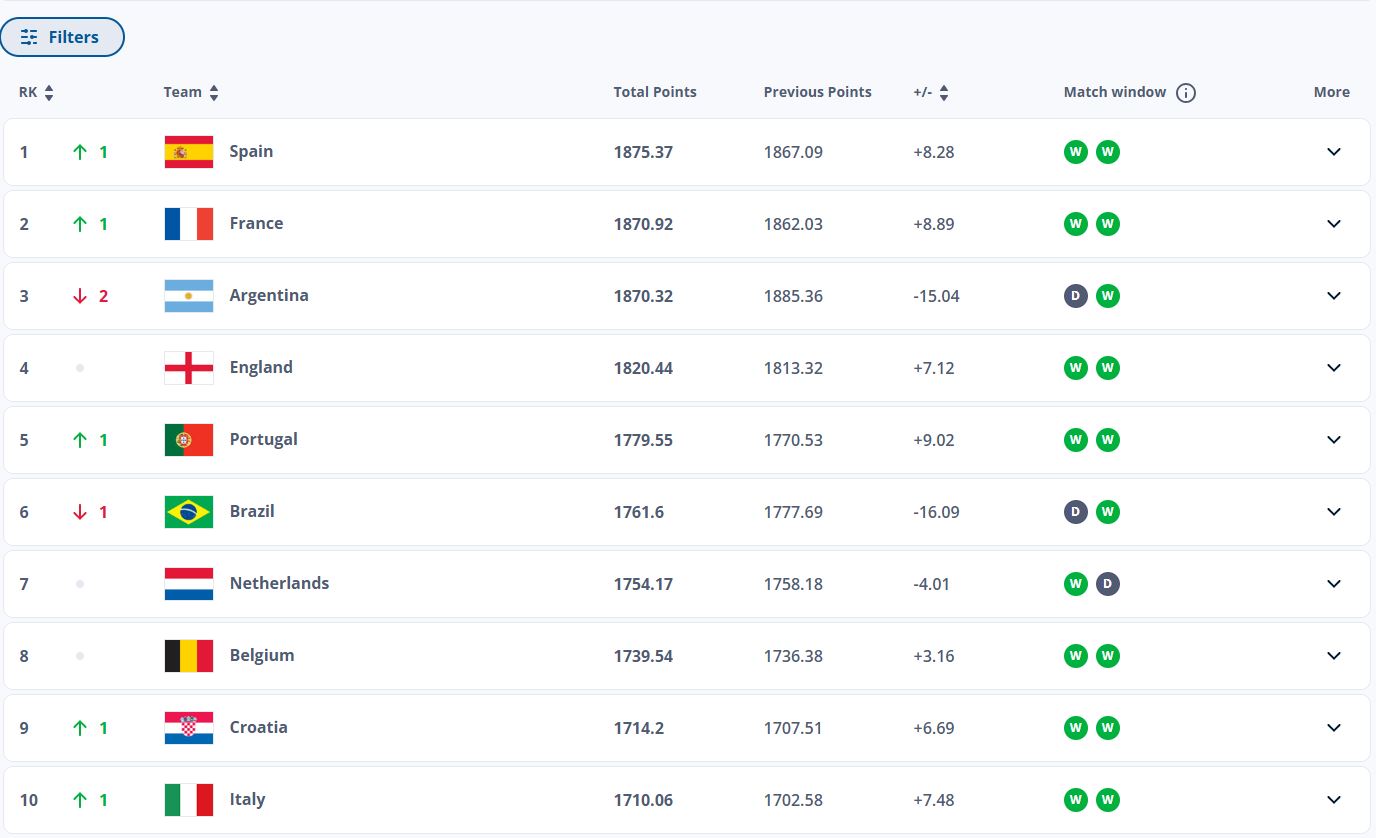The image size is (1376, 838).
Task: Expand the Argentina row details
Action: pos(1333,296)
